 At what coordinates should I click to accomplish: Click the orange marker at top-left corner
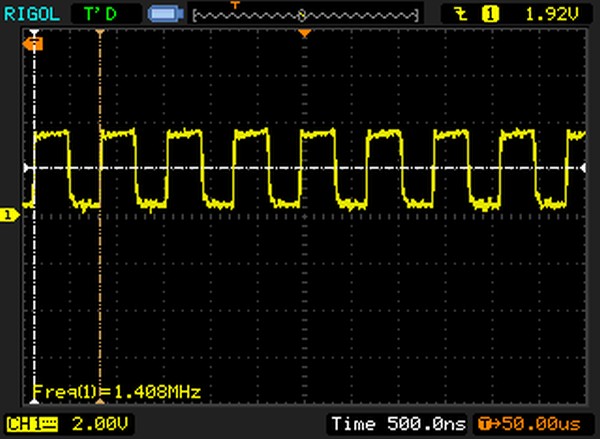37,44
